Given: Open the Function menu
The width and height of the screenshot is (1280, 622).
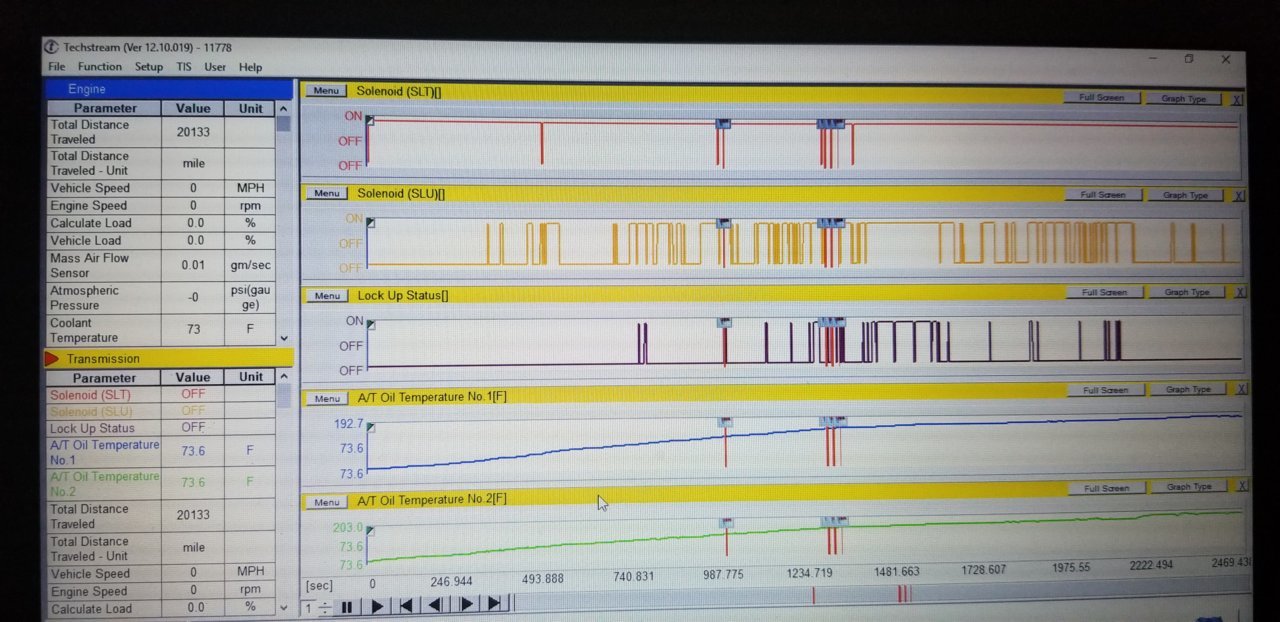Looking at the screenshot, I should pos(100,67).
